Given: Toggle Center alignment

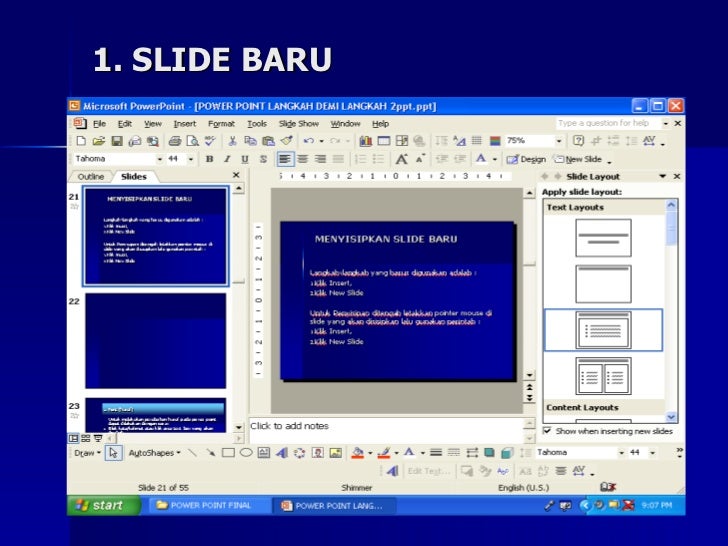Looking at the screenshot, I should click(303, 159).
